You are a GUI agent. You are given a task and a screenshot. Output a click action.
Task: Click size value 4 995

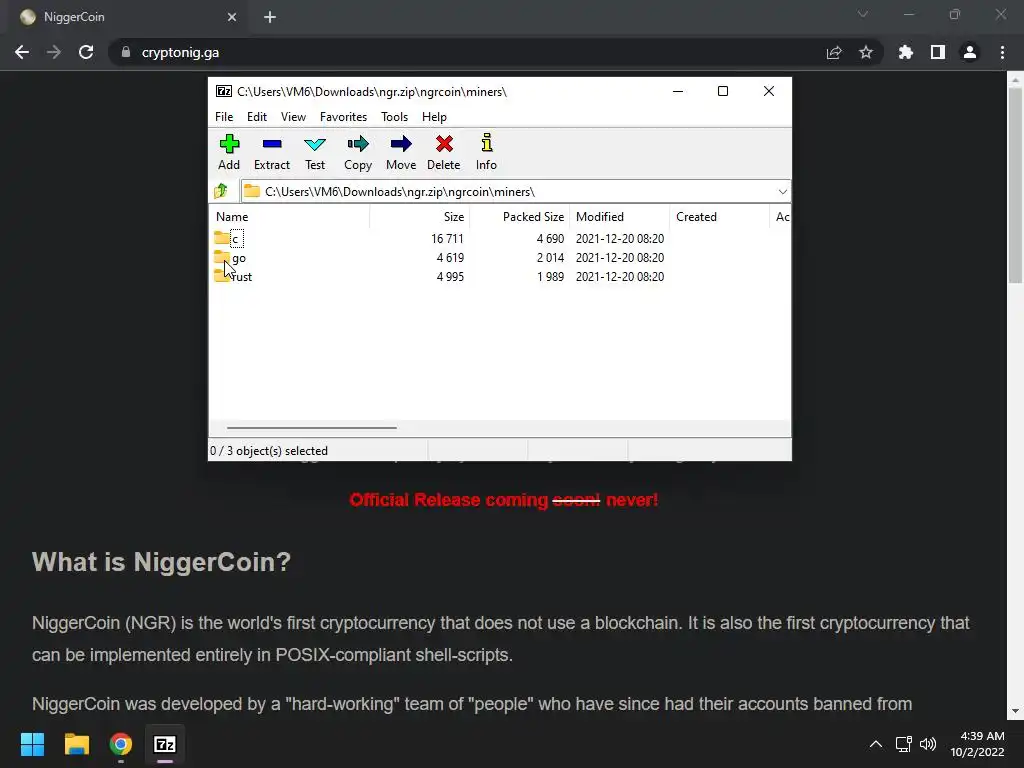click(451, 277)
